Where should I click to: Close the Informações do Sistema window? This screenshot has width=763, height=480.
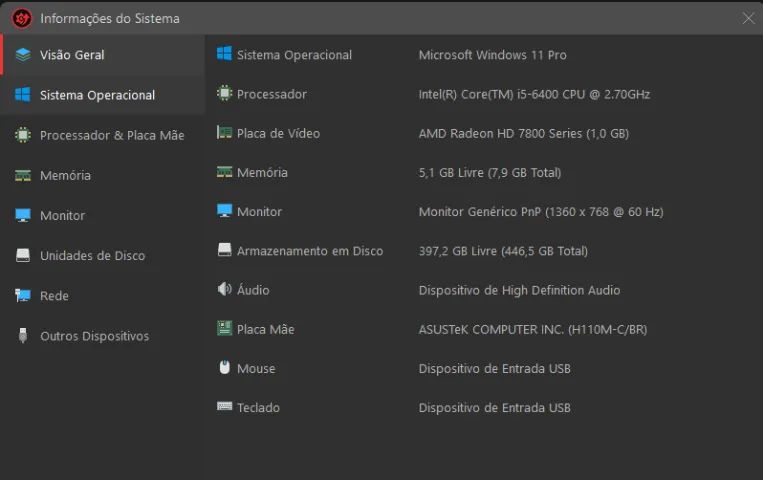coord(748,18)
